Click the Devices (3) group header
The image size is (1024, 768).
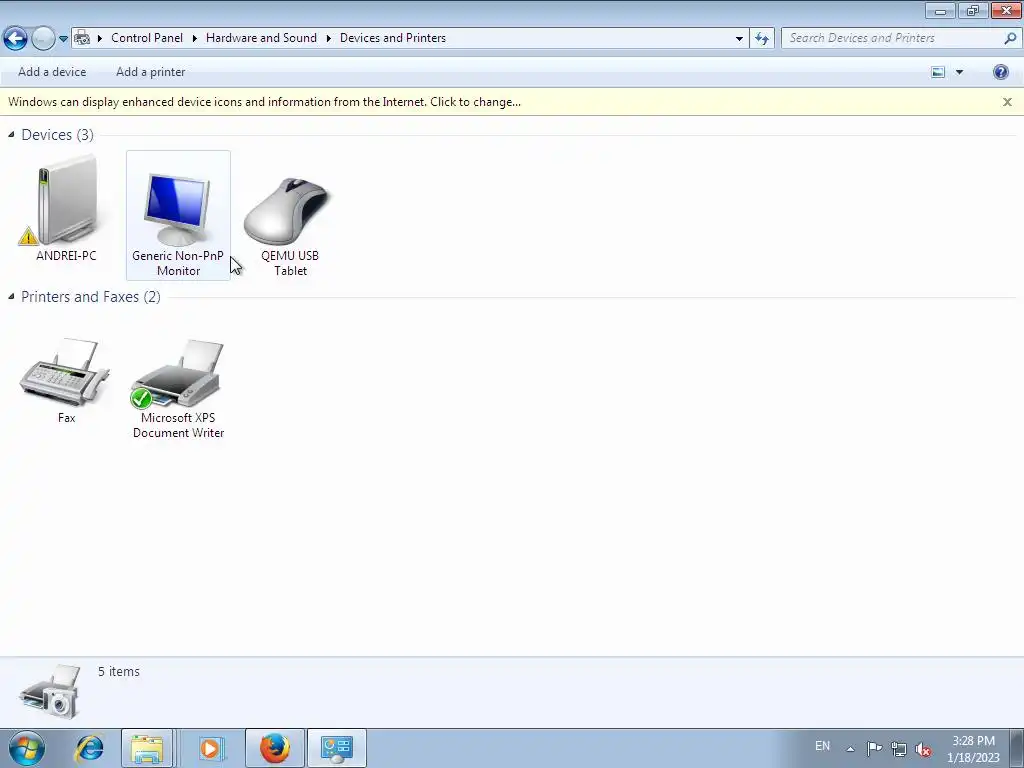[57, 135]
